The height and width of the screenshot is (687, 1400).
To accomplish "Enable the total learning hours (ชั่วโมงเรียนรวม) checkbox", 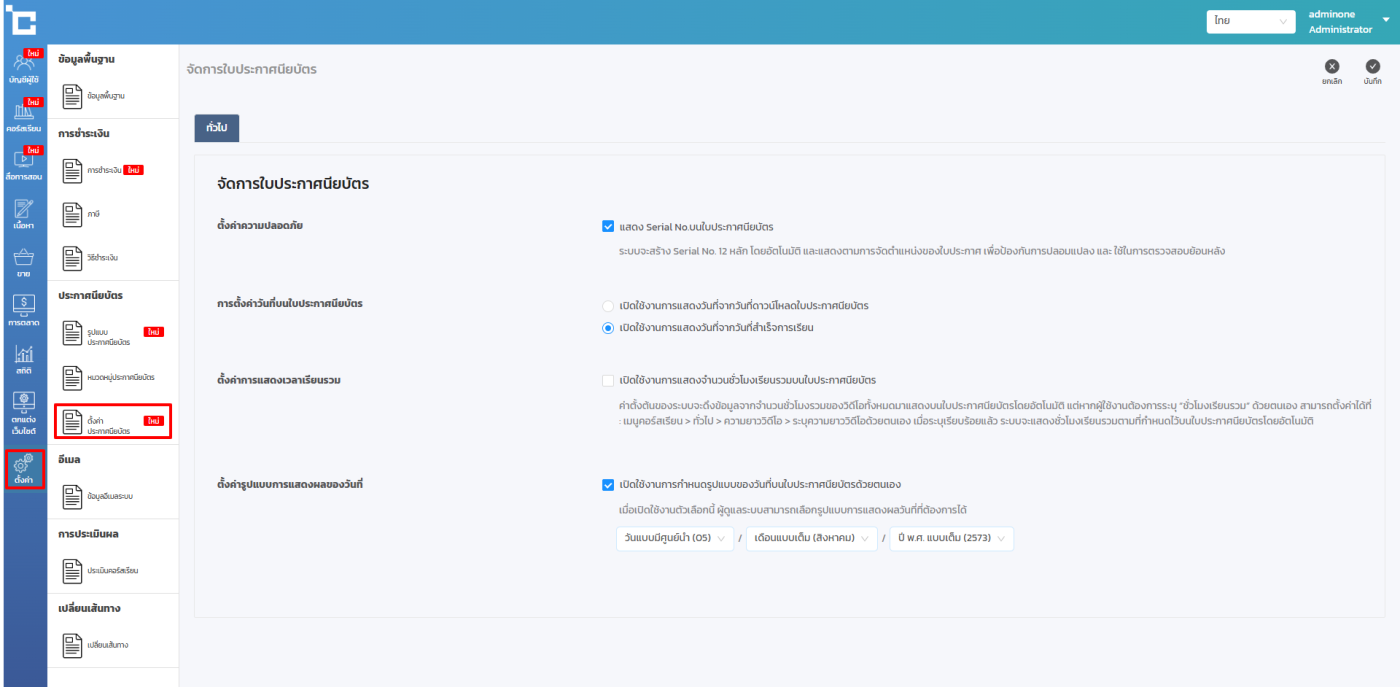I will [608, 380].
